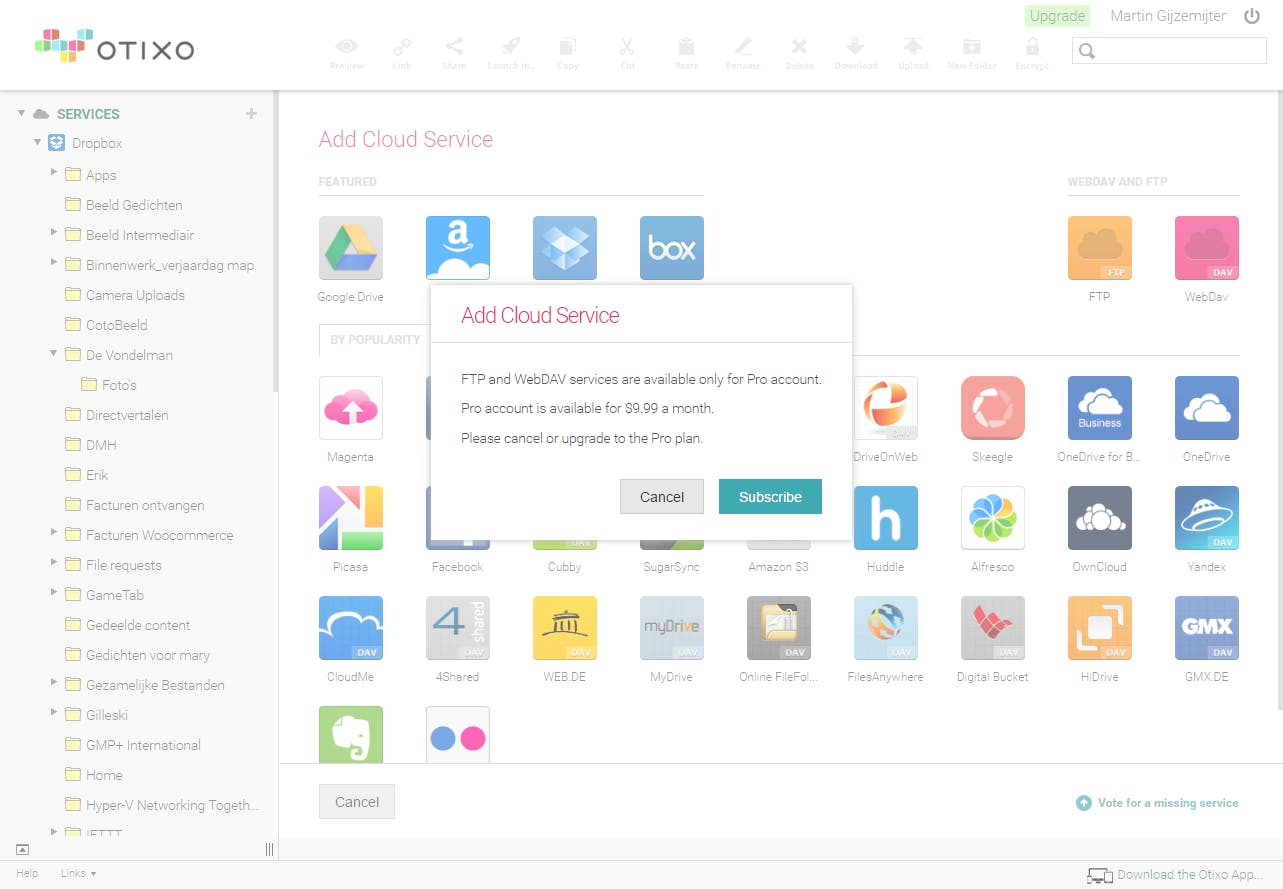Open Vote for a missing service link
1283x889 pixels.
pyautogui.click(x=1157, y=803)
